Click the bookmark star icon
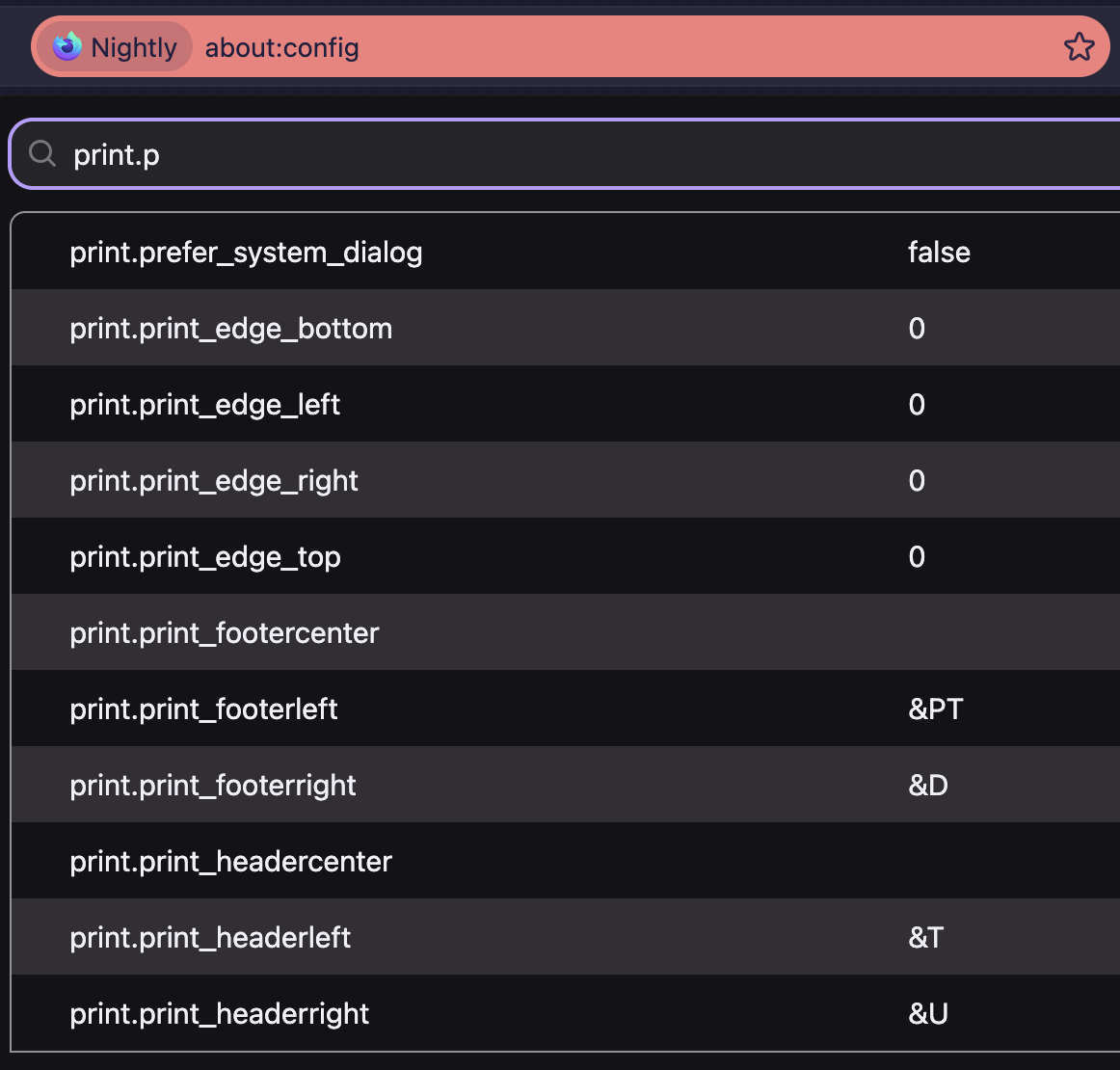 pos(1079,47)
